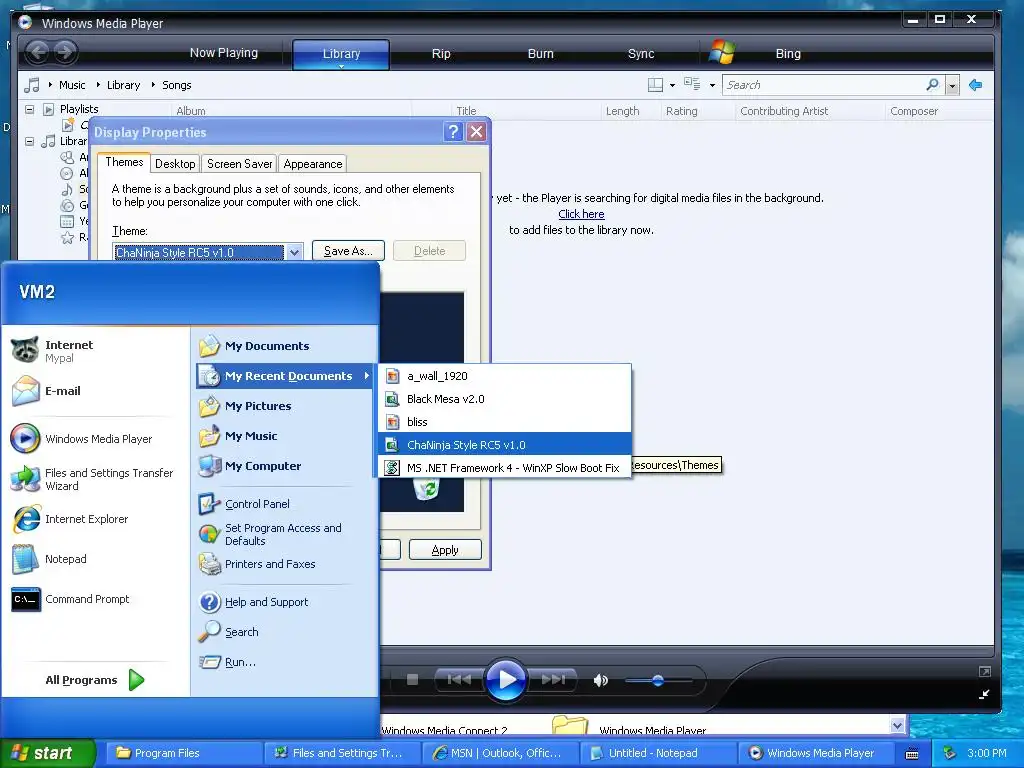Screen dimensions: 1024x768
Task: Switch to the Sync tab
Action: (641, 54)
